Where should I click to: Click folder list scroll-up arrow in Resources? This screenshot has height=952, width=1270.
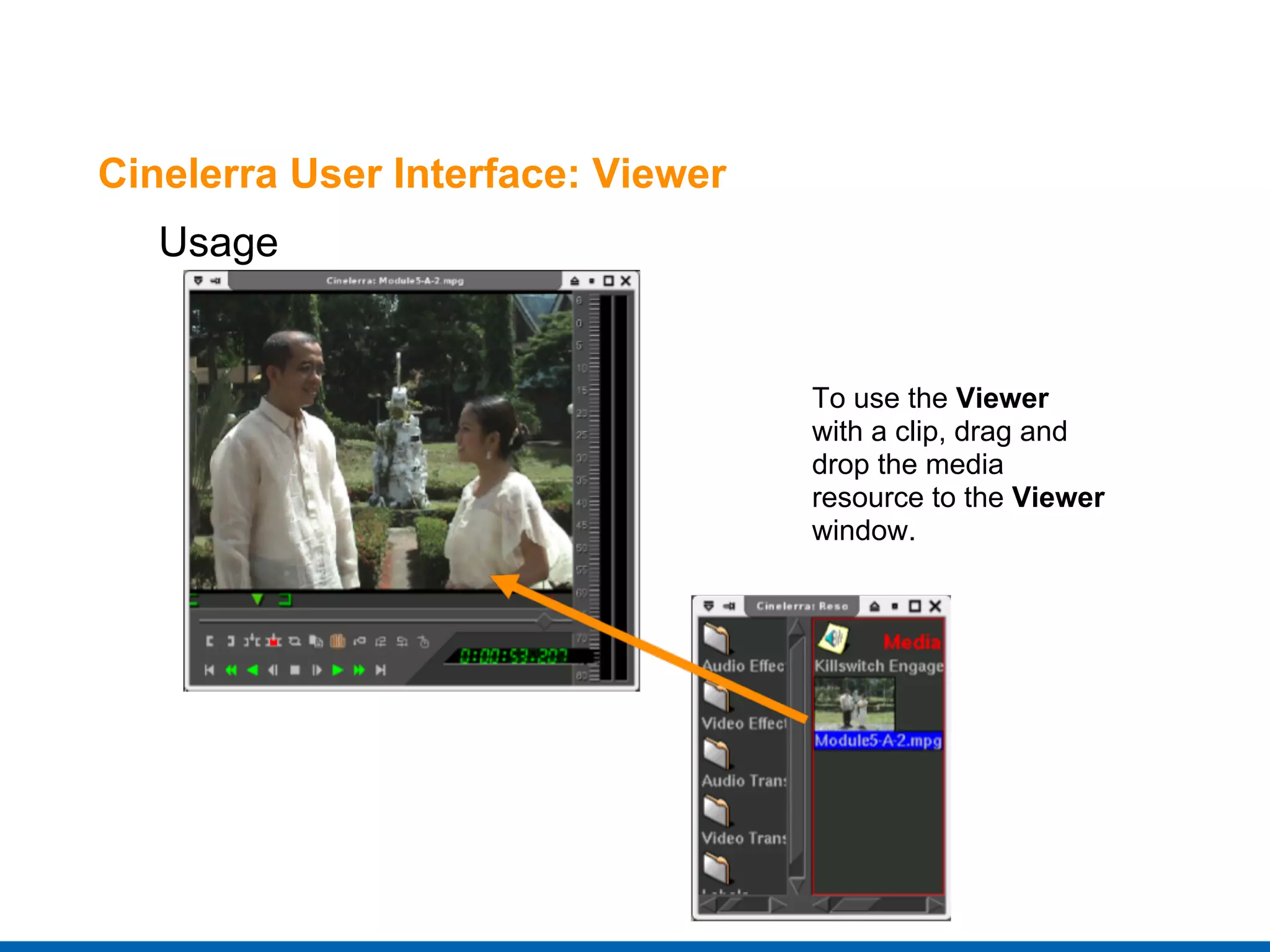point(797,627)
